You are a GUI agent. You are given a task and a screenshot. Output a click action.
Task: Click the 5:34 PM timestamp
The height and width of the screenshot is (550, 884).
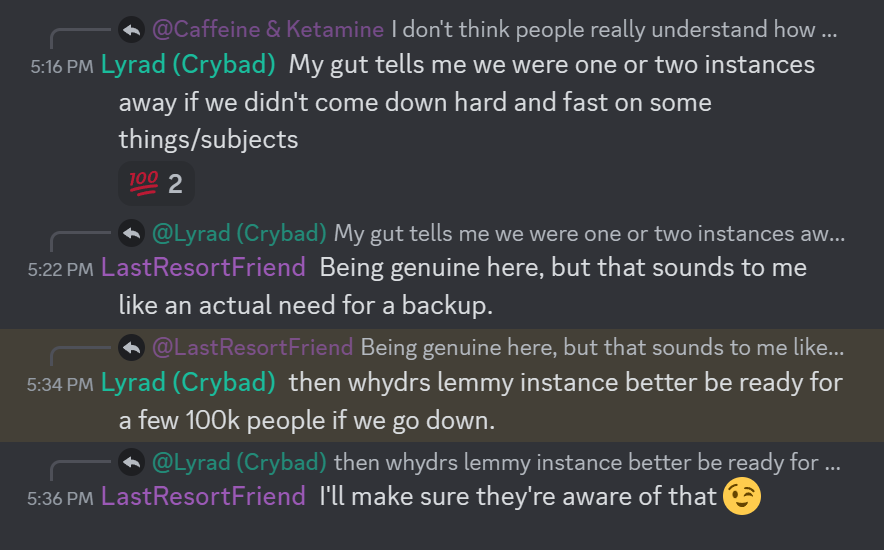point(60,384)
